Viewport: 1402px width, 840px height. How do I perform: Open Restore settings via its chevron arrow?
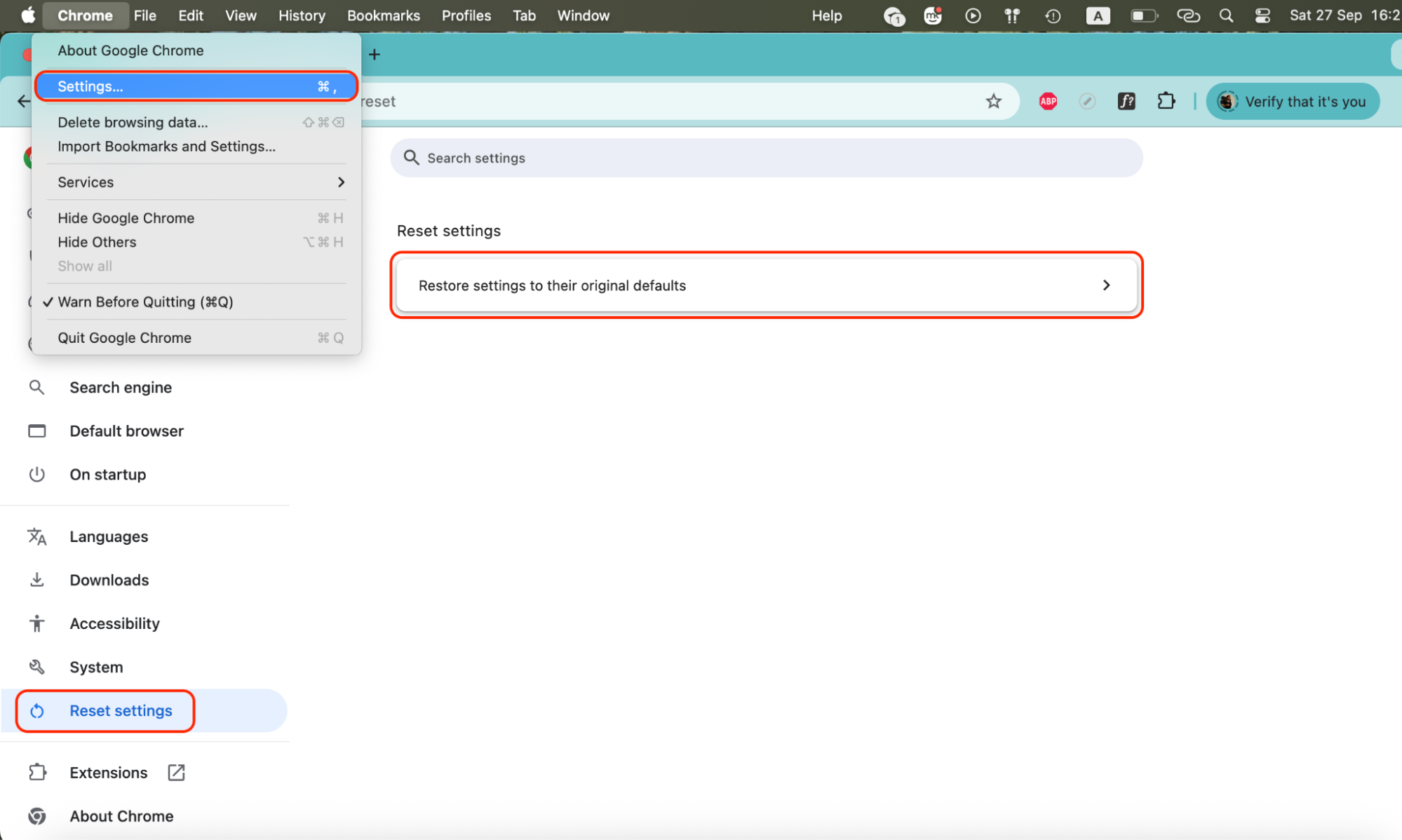pos(1107,285)
